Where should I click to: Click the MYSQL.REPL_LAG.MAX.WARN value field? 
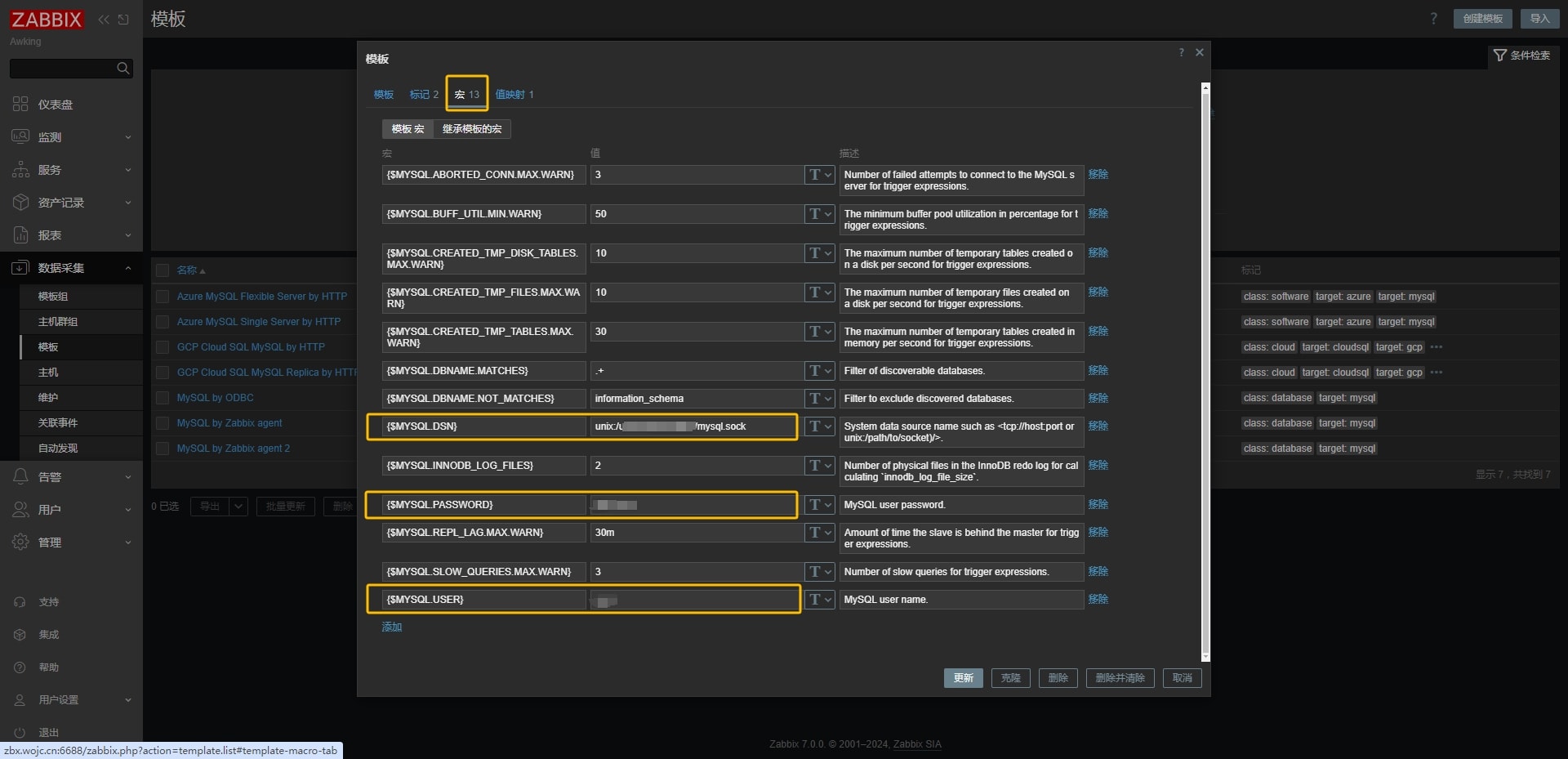(x=697, y=533)
